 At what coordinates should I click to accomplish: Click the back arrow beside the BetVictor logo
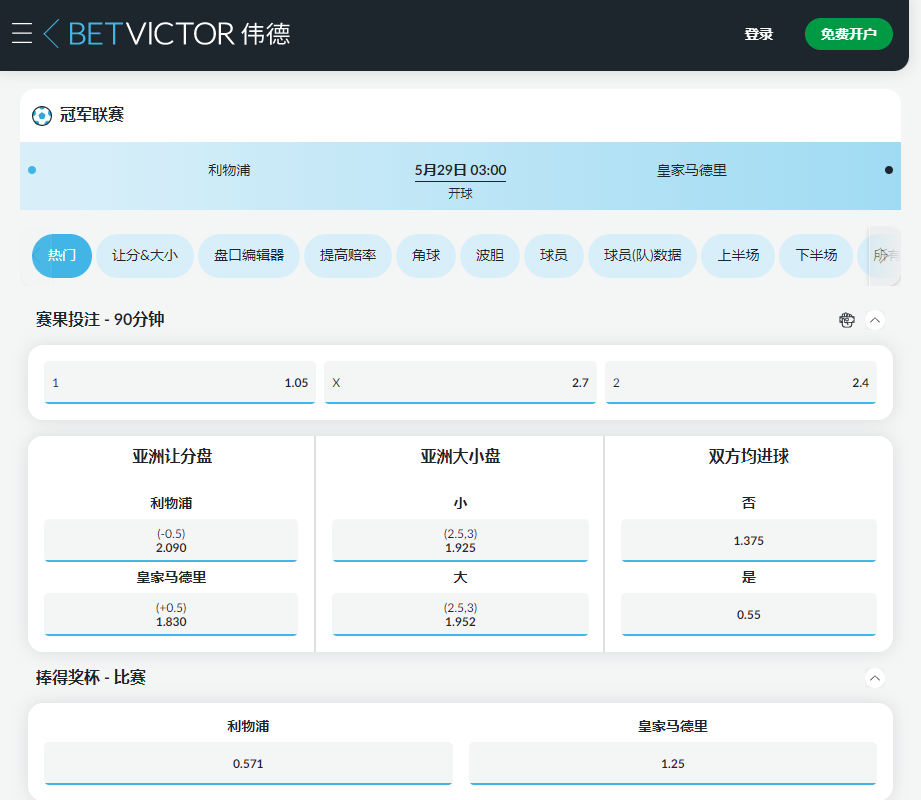pyautogui.click(x=52, y=33)
